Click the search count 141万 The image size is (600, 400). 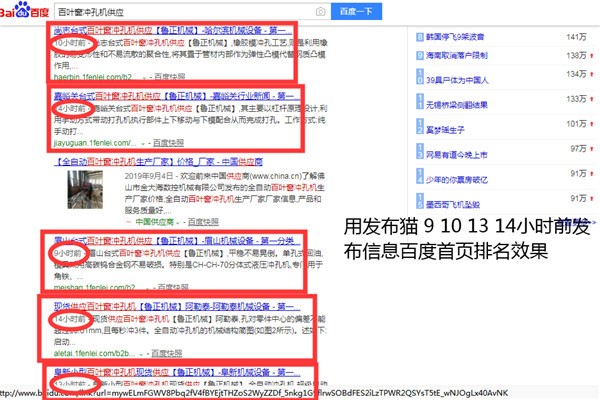(x=576, y=37)
